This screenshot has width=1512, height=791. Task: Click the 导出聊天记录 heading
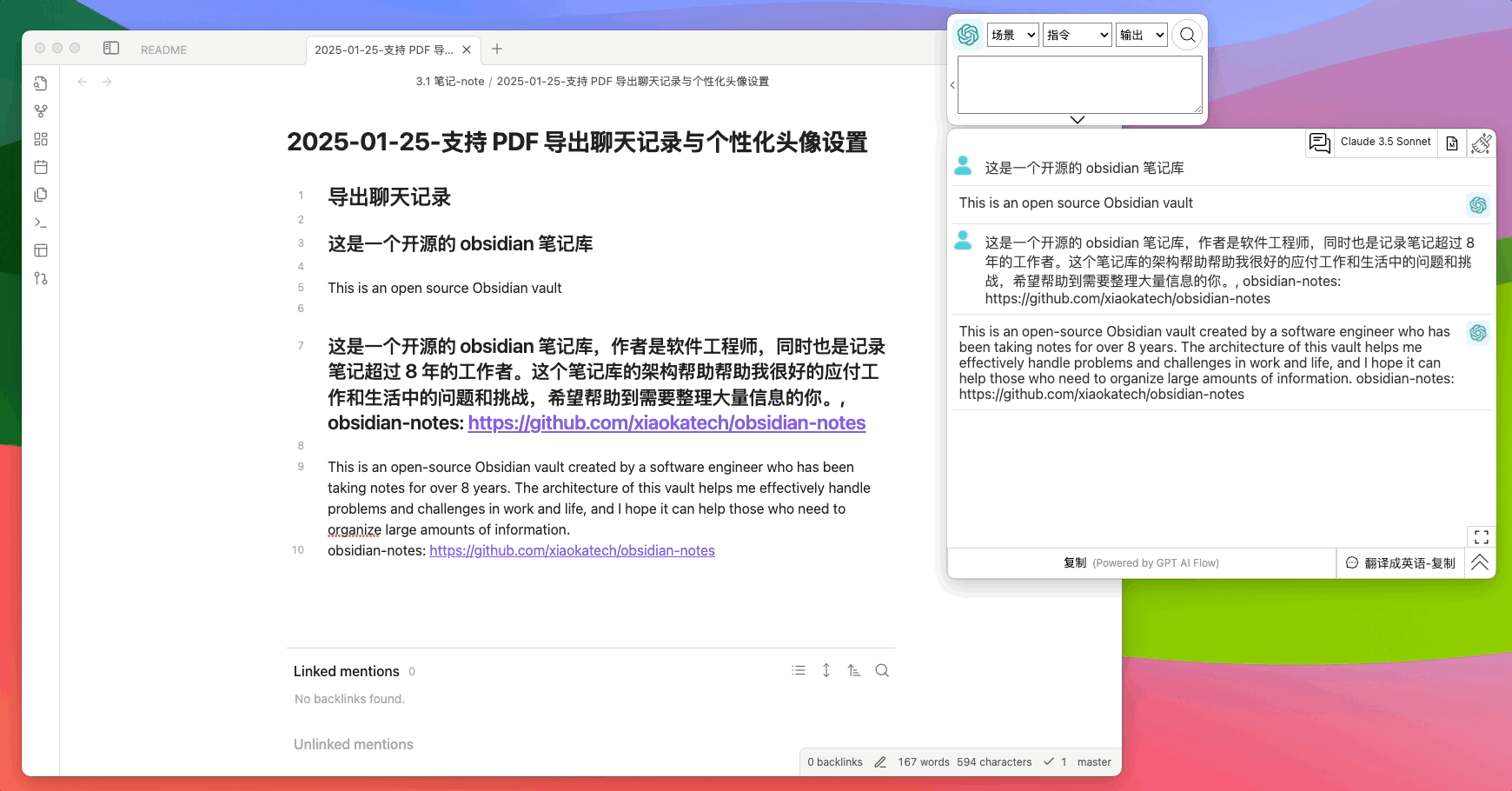tap(389, 197)
